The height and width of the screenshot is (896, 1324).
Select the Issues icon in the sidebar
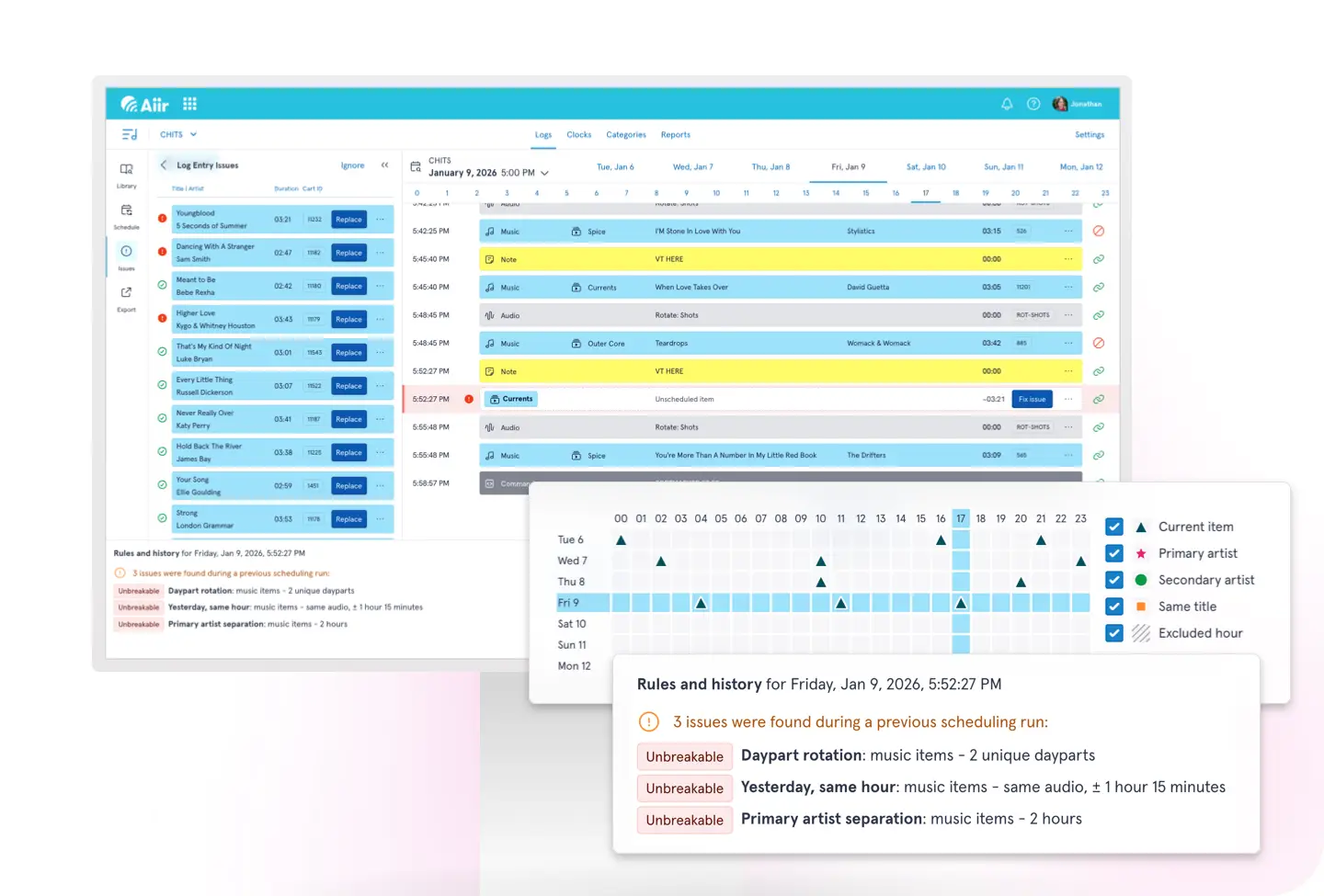point(126,253)
